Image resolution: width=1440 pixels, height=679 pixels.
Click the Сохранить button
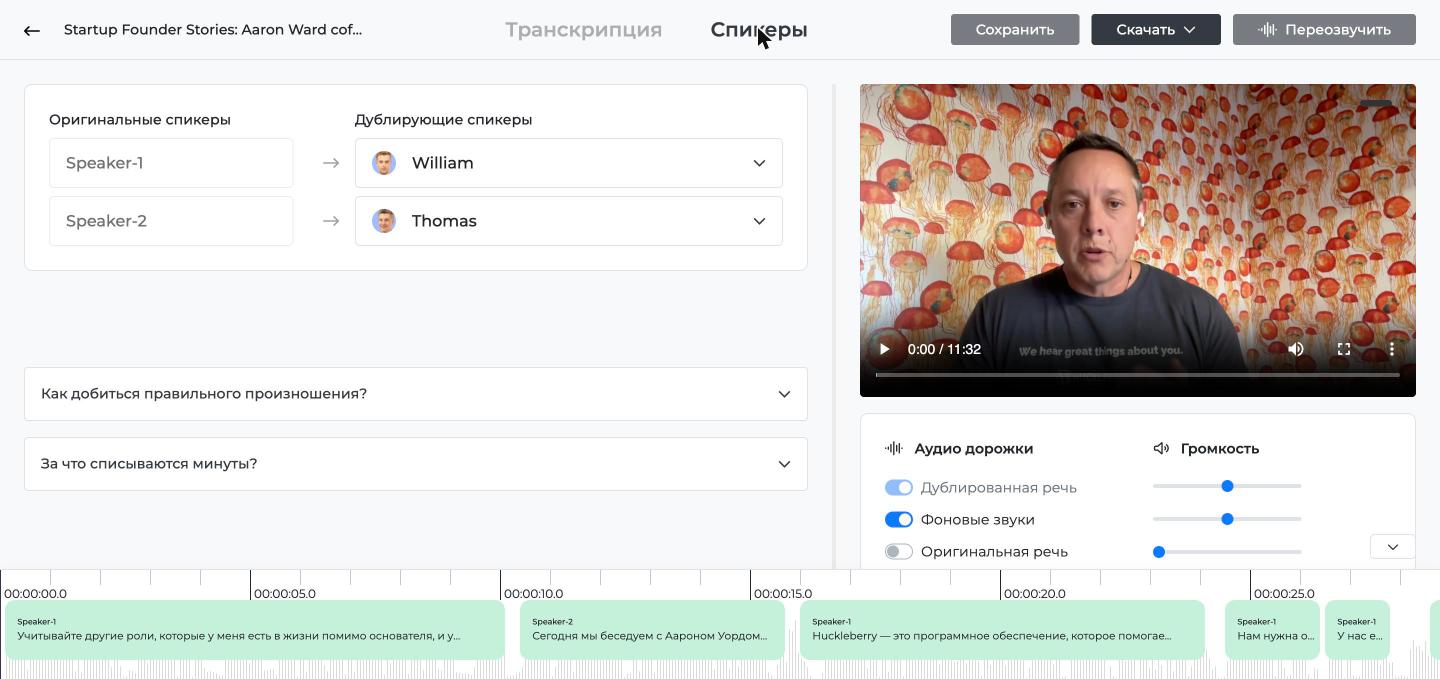click(1015, 30)
